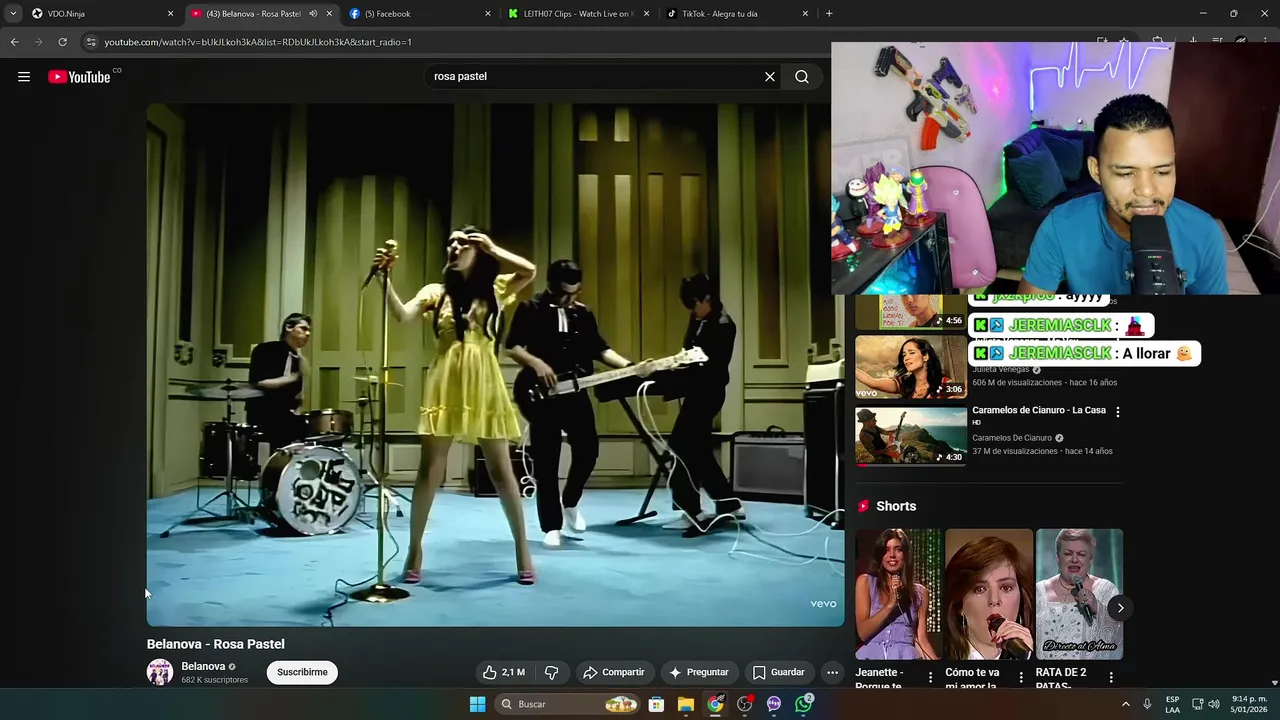Viewport: 1280px width, 720px height.
Task: Open WhatsApp from the taskbar
Action: (804, 704)
